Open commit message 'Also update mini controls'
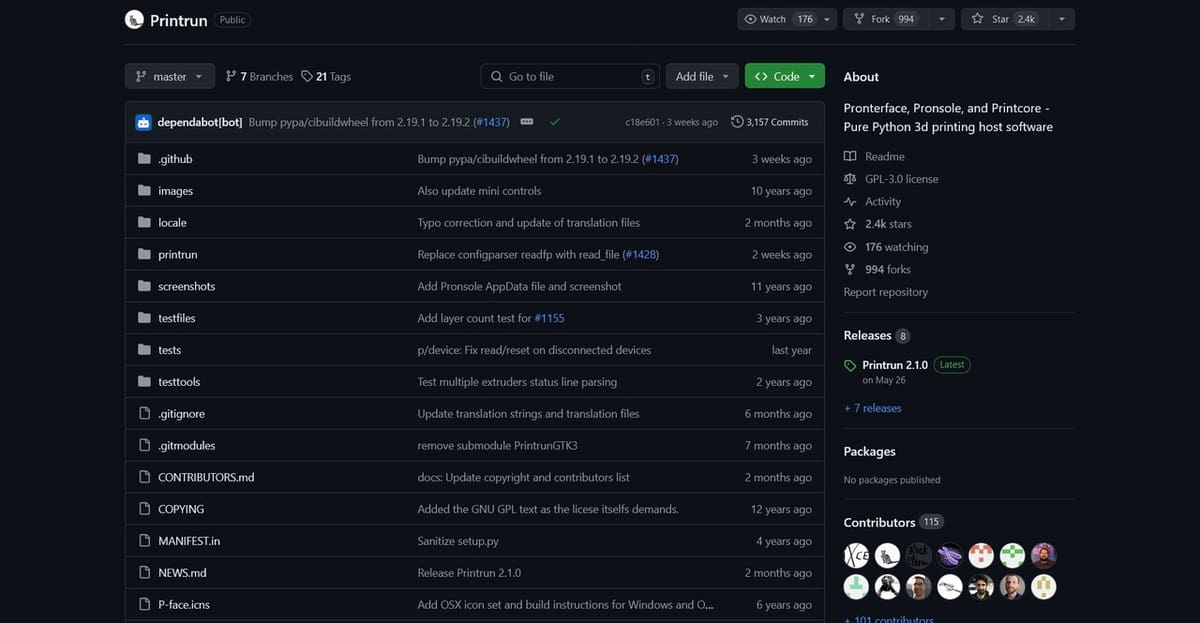Viewport: 1200px width, 623px height. tap(479, 191)
